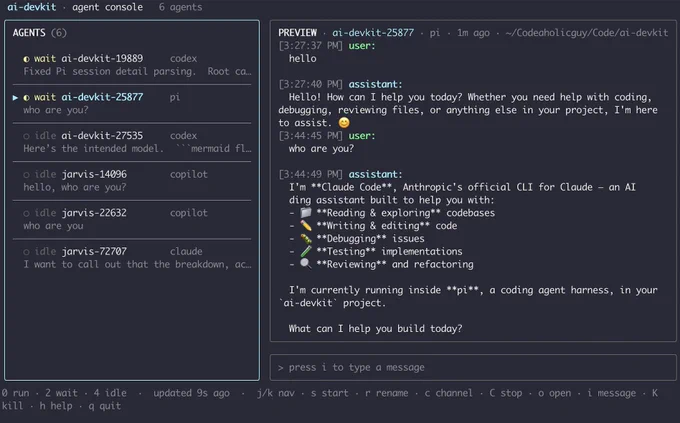Click the pencil emoji before Writing & editing

(306, 226)
